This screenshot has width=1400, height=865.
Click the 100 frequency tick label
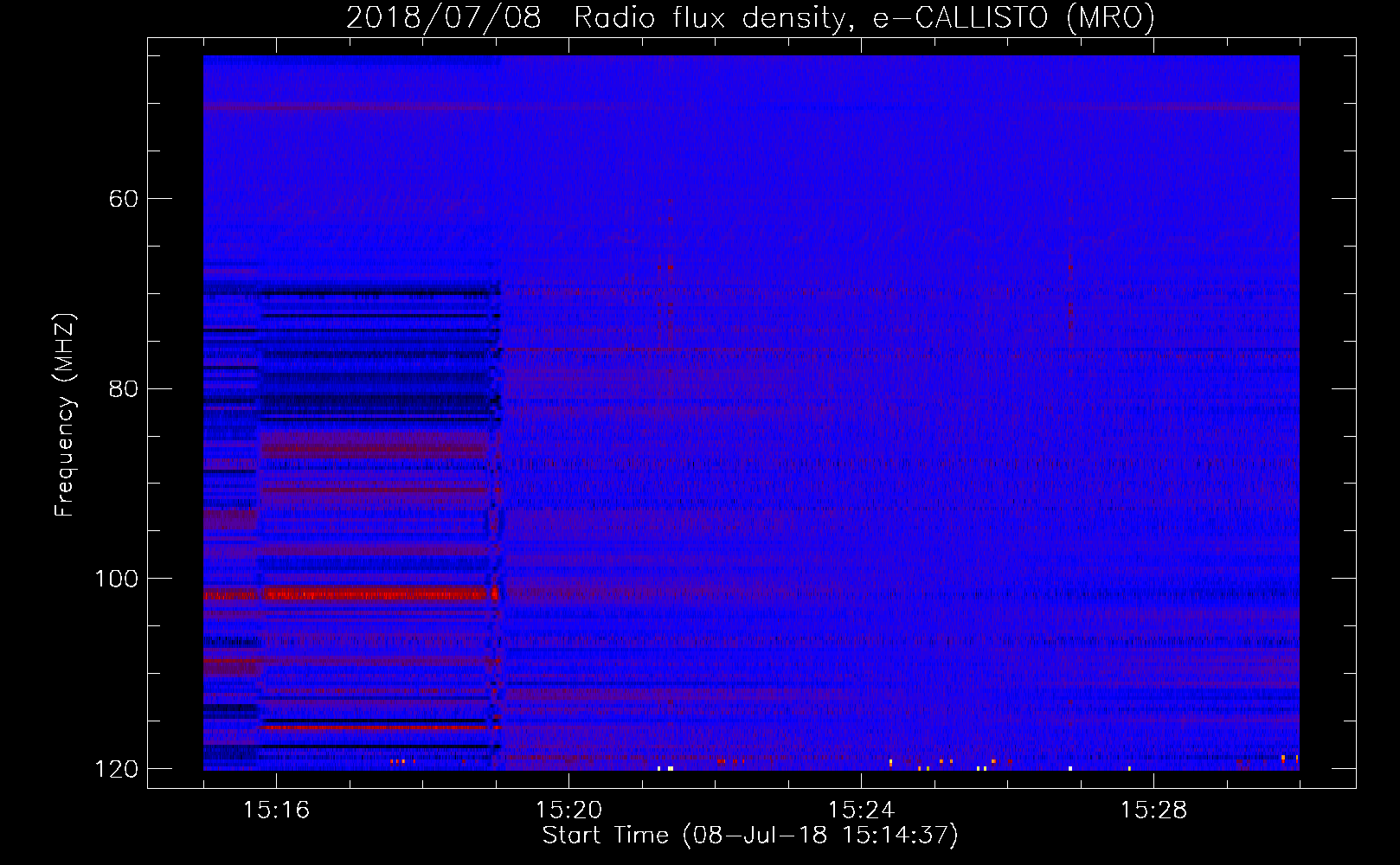pos(116,579)
